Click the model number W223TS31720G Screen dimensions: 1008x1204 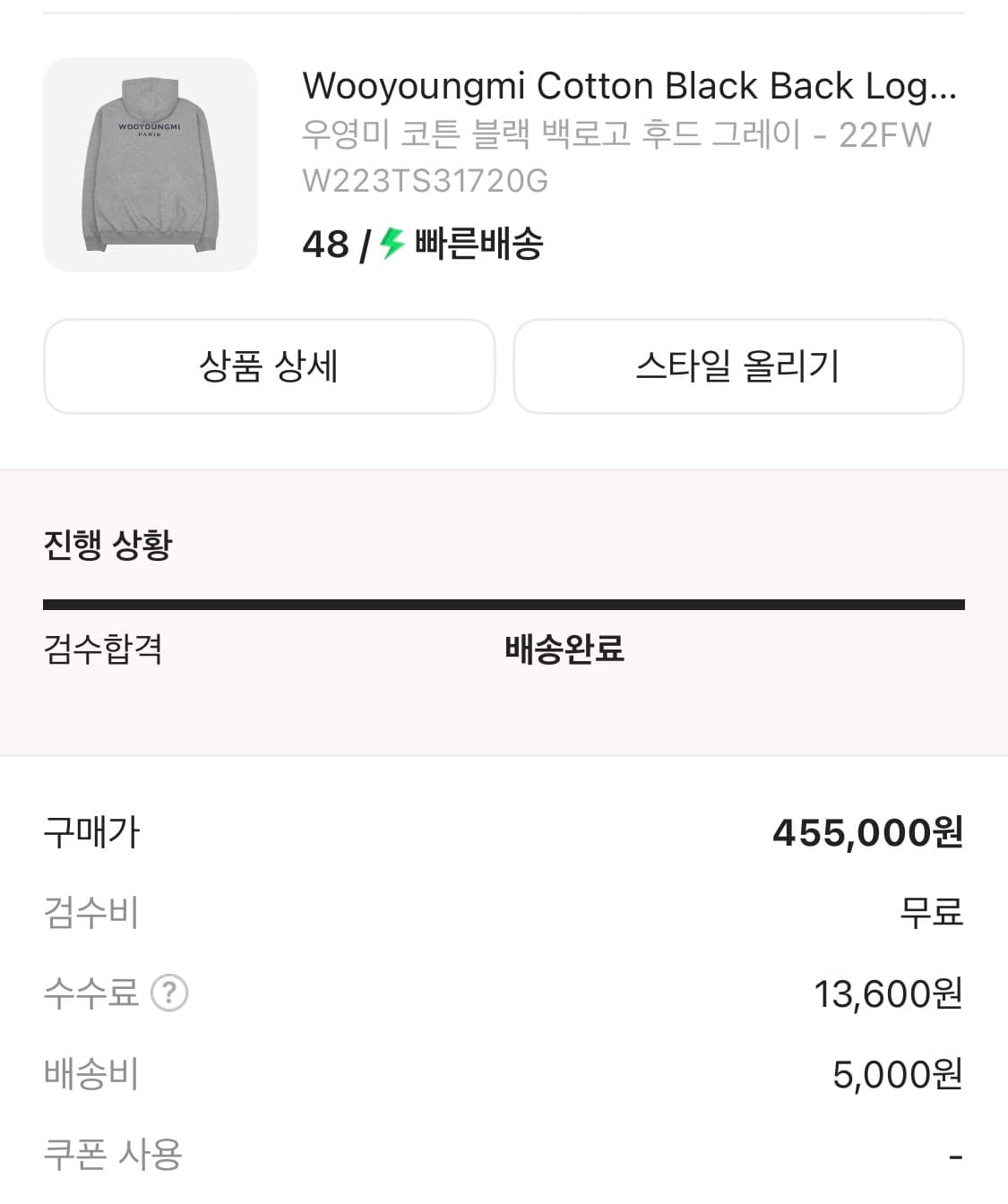[x=426, y=181]
